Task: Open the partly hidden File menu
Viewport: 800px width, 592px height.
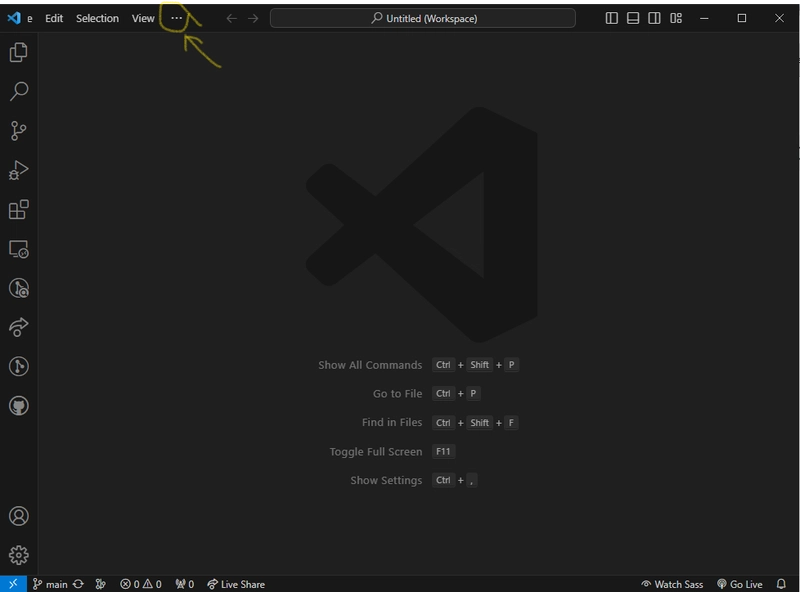Action: pyautogui.click(x=30, y=18)
